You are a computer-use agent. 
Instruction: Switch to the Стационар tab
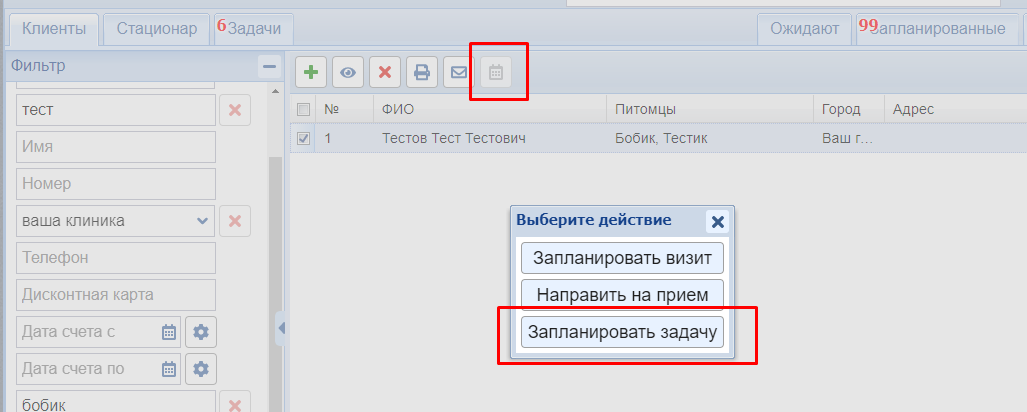pos(157,29)
